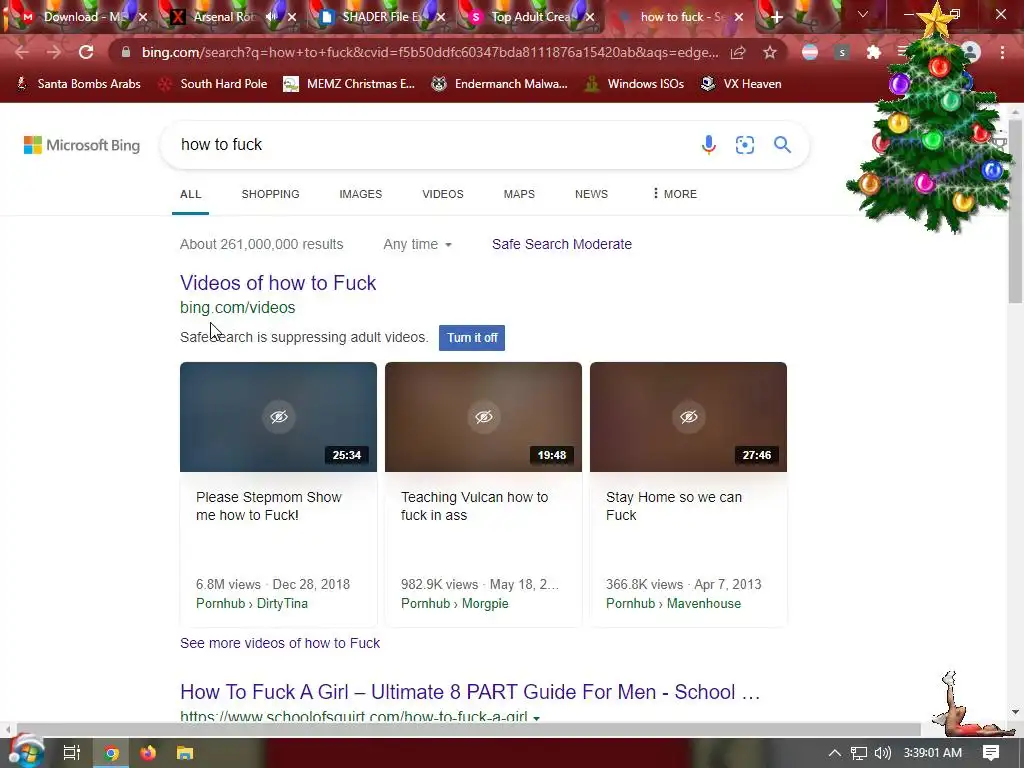Open 'Santa Bombs Arabs' bookmark

click(x=78, y=84)
